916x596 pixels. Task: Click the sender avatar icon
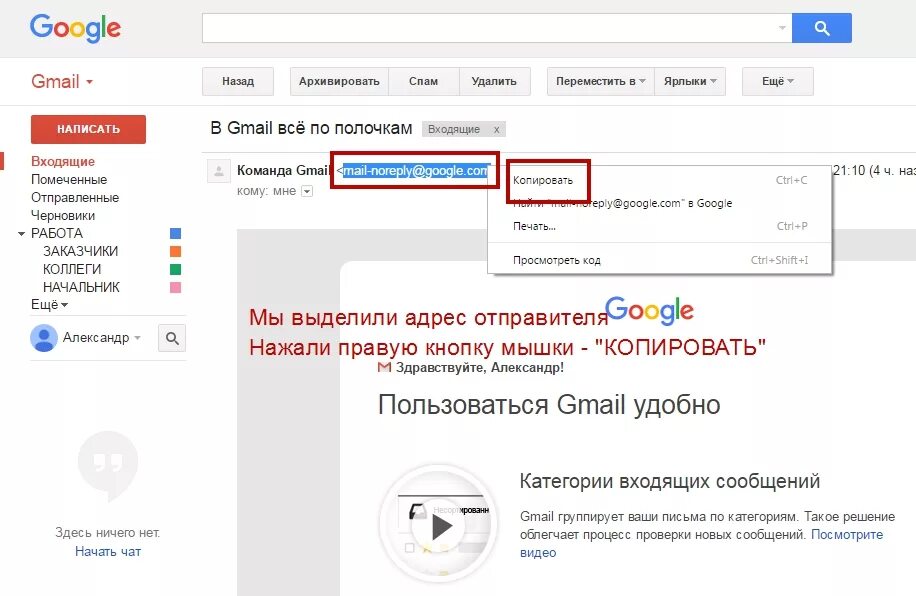pyautogui.click(x=219, y=171)
